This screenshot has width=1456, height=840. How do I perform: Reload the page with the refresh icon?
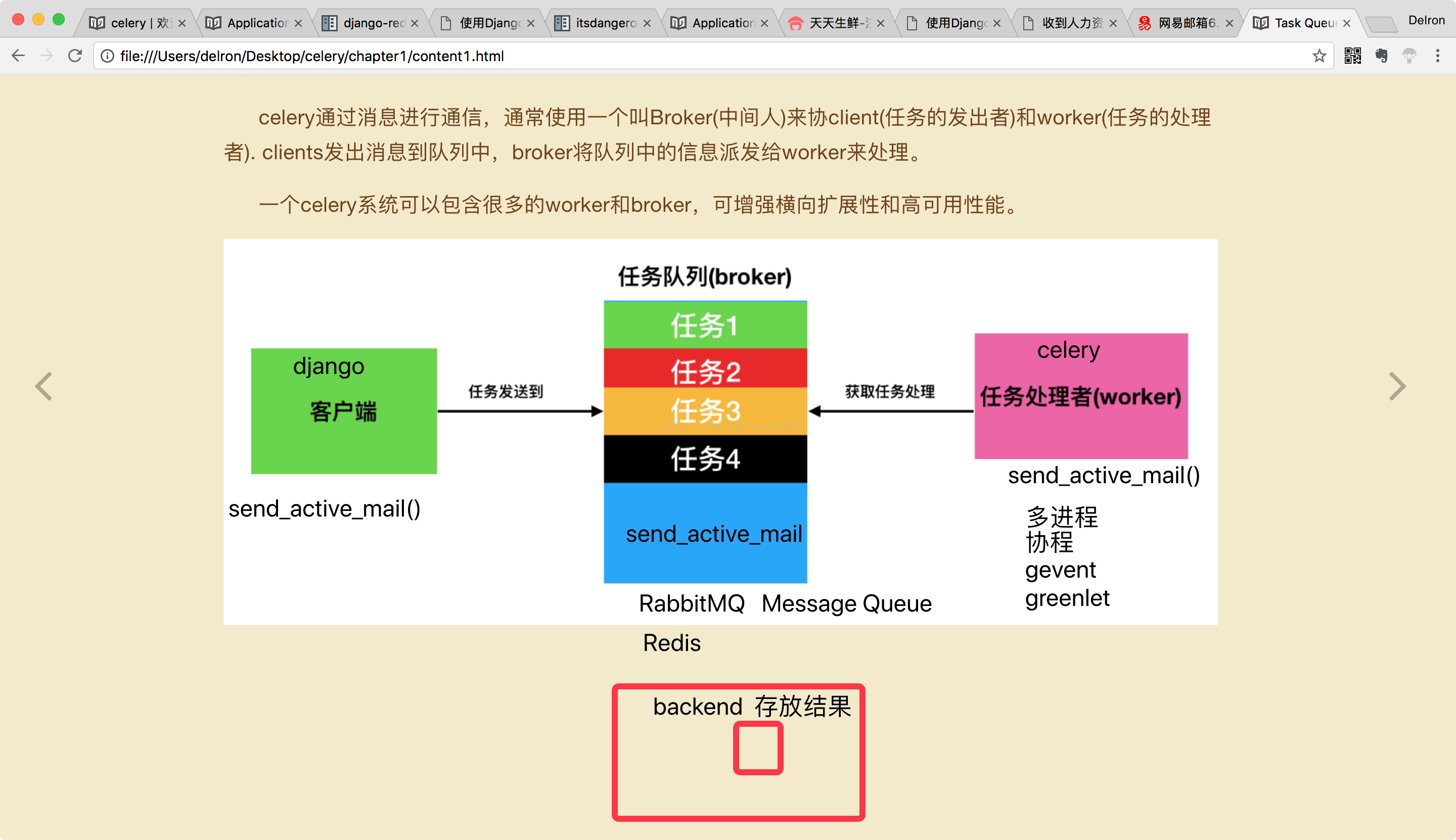[x=75, y=56]
